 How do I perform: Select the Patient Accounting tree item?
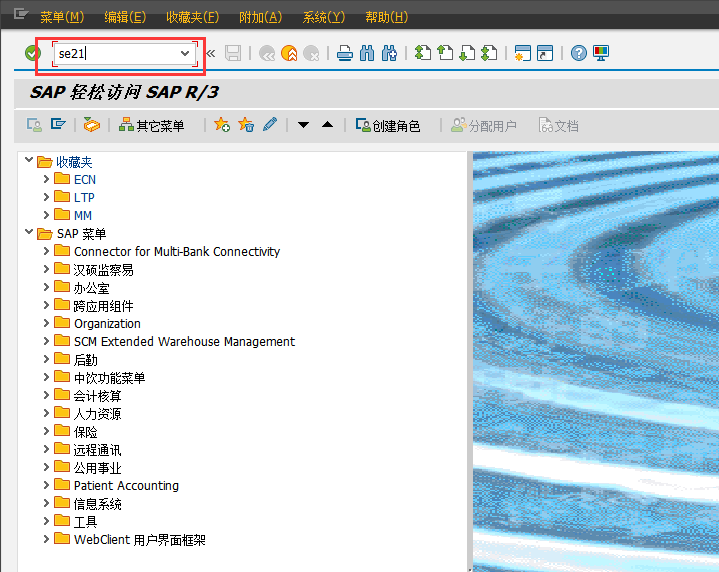pos(127,486)
